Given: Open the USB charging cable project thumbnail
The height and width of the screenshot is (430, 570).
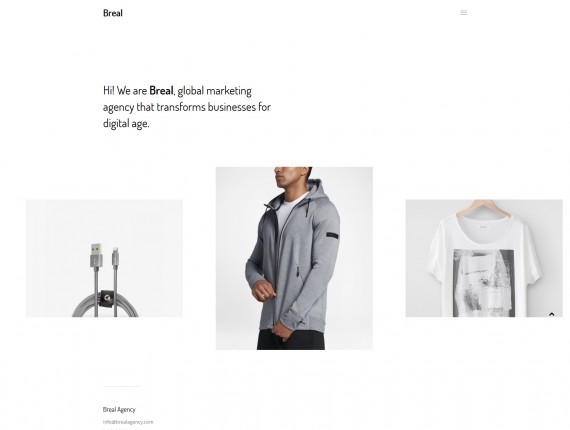Looking at the screenshot, I should pos(104,258).
